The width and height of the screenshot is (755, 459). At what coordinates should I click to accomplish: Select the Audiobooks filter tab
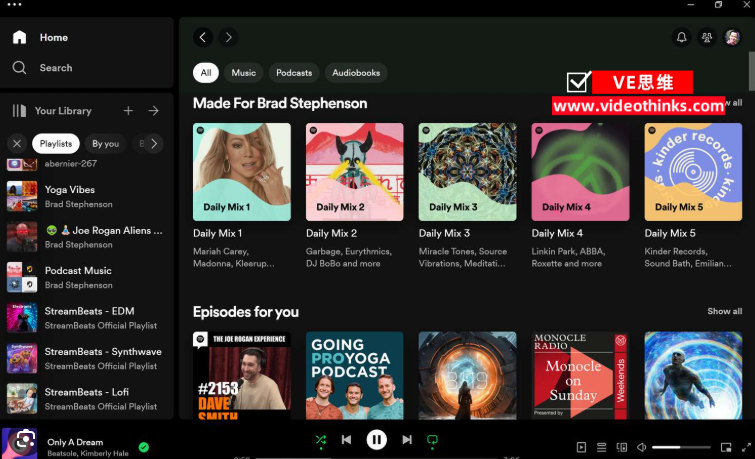(356, 73)
